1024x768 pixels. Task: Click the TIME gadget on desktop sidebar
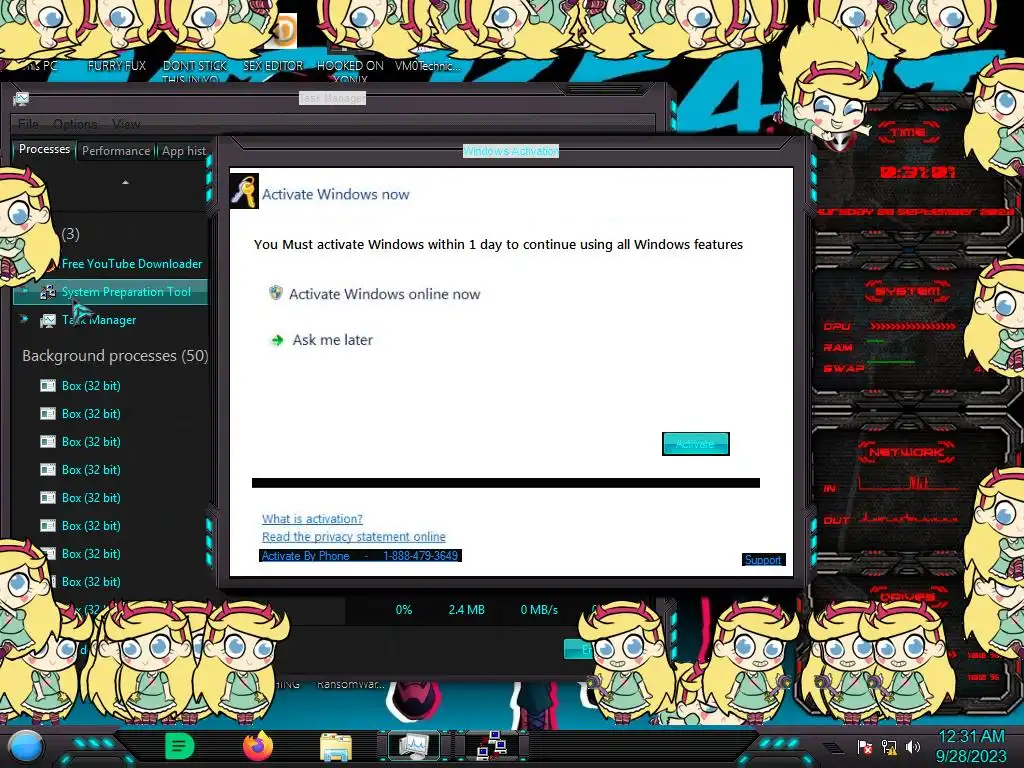pyautogui.click(x=909, y=133)
